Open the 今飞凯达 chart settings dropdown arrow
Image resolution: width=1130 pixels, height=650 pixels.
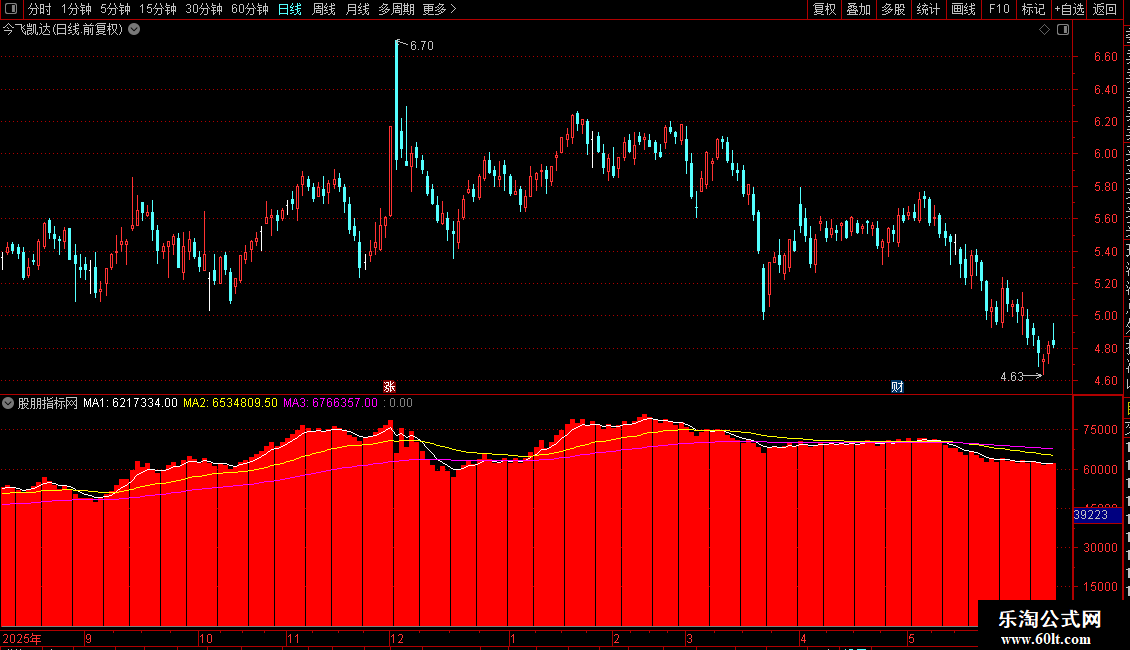134,30
